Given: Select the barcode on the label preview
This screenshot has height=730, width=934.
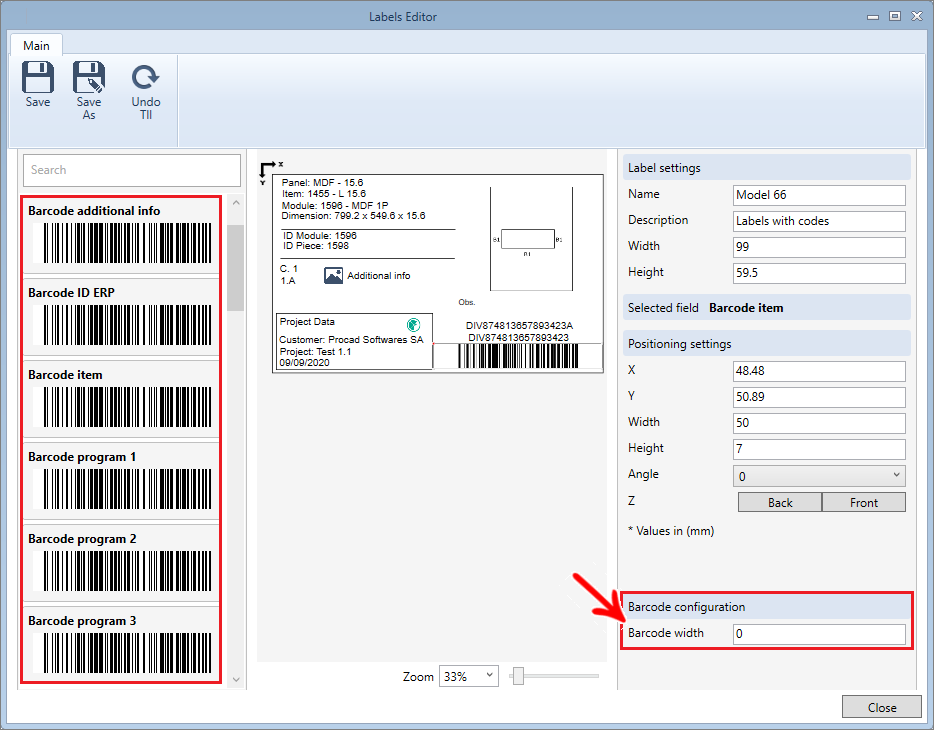Looking at the screenshot, I should [518, 356].
